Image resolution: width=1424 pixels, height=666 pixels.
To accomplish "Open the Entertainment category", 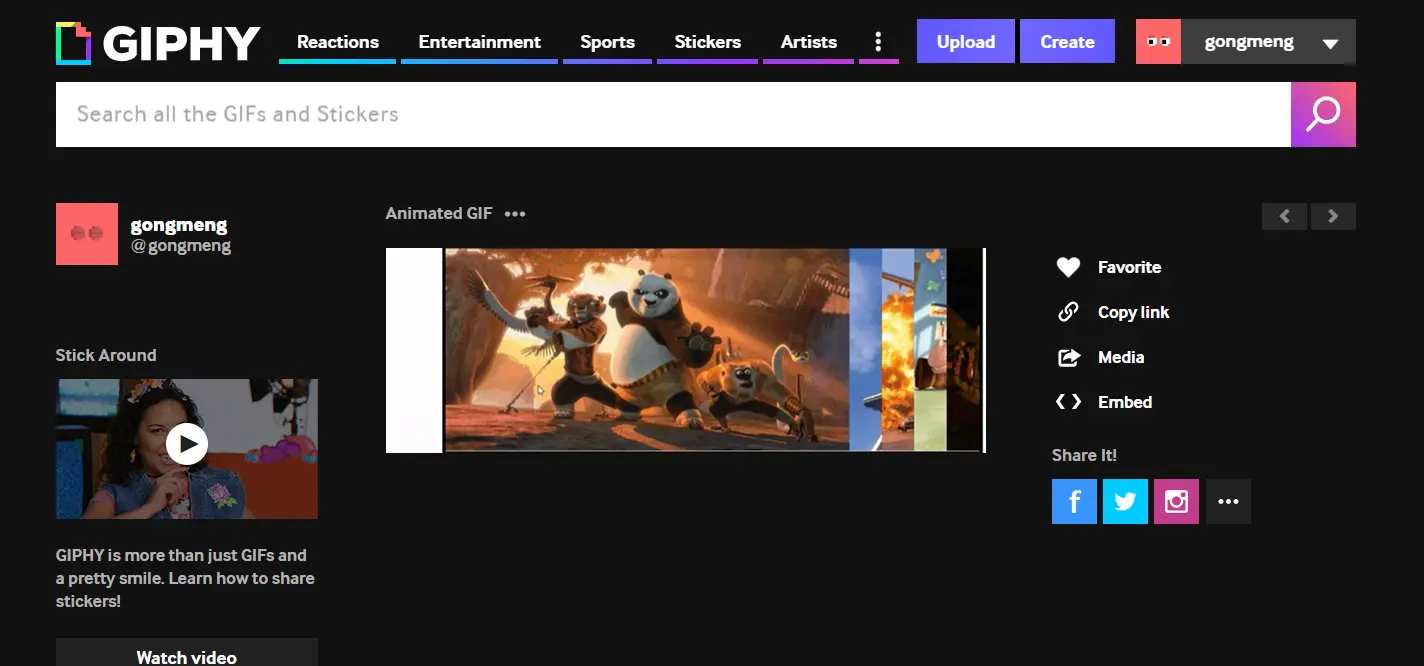I will tap(480, 42).
